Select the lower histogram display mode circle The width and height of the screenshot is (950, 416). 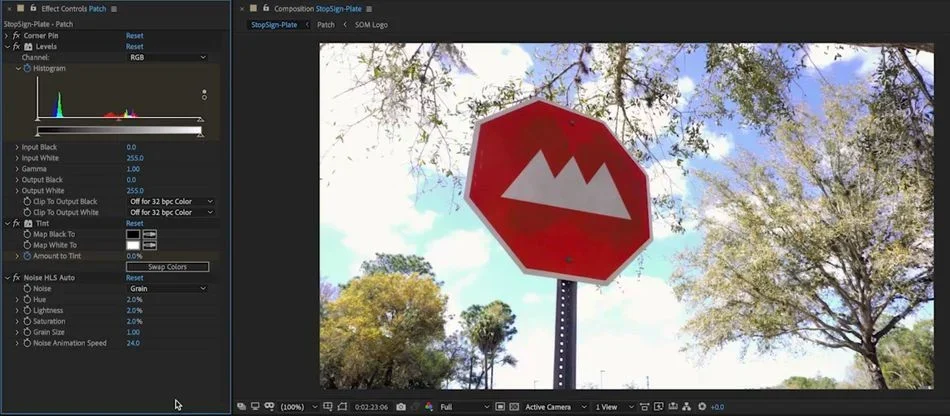point(204,97)
